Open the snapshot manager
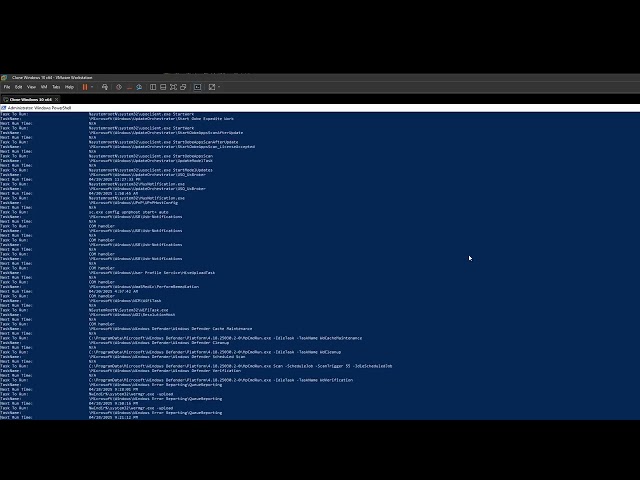 (139, 87)
